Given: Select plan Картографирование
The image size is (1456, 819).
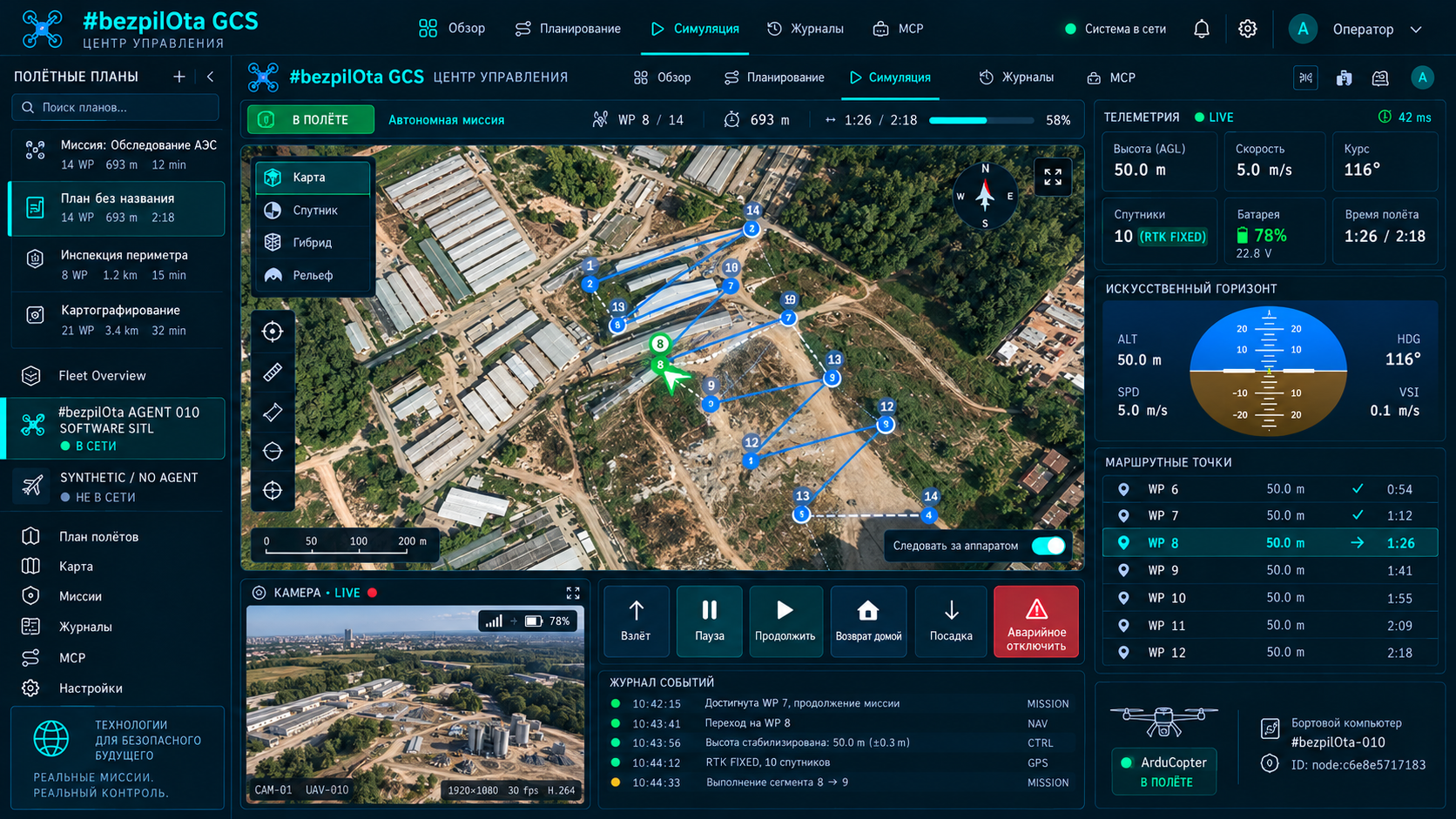Looking at the screenshot, I should 118,319.
